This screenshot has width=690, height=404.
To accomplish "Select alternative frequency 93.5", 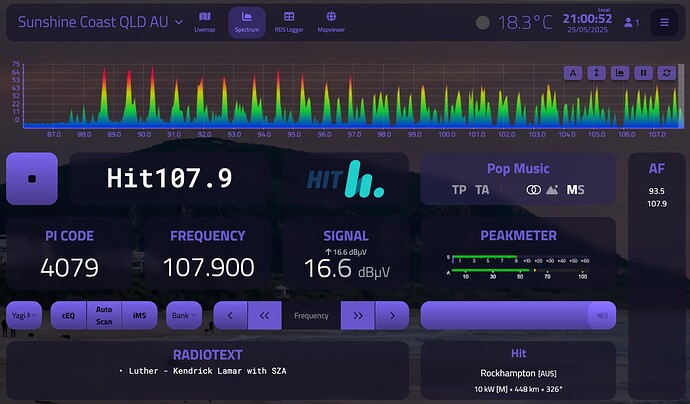I will [x=656, y=191].
